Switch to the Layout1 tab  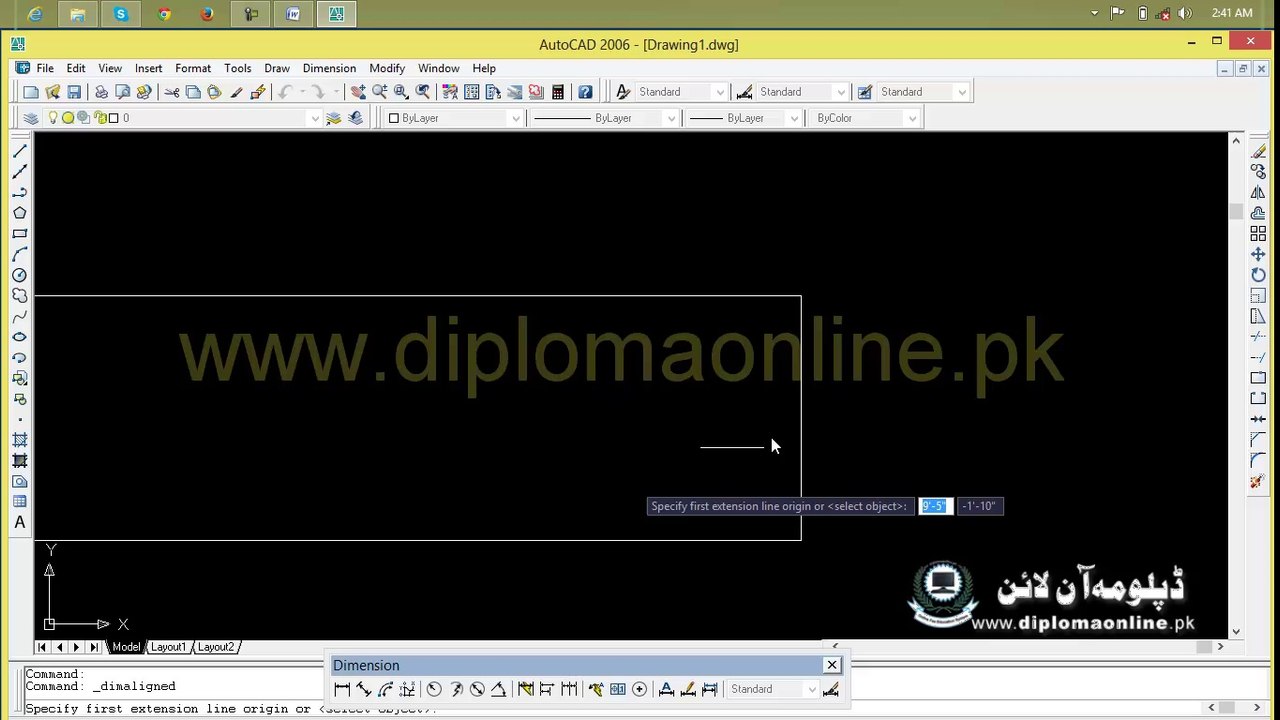168,647
